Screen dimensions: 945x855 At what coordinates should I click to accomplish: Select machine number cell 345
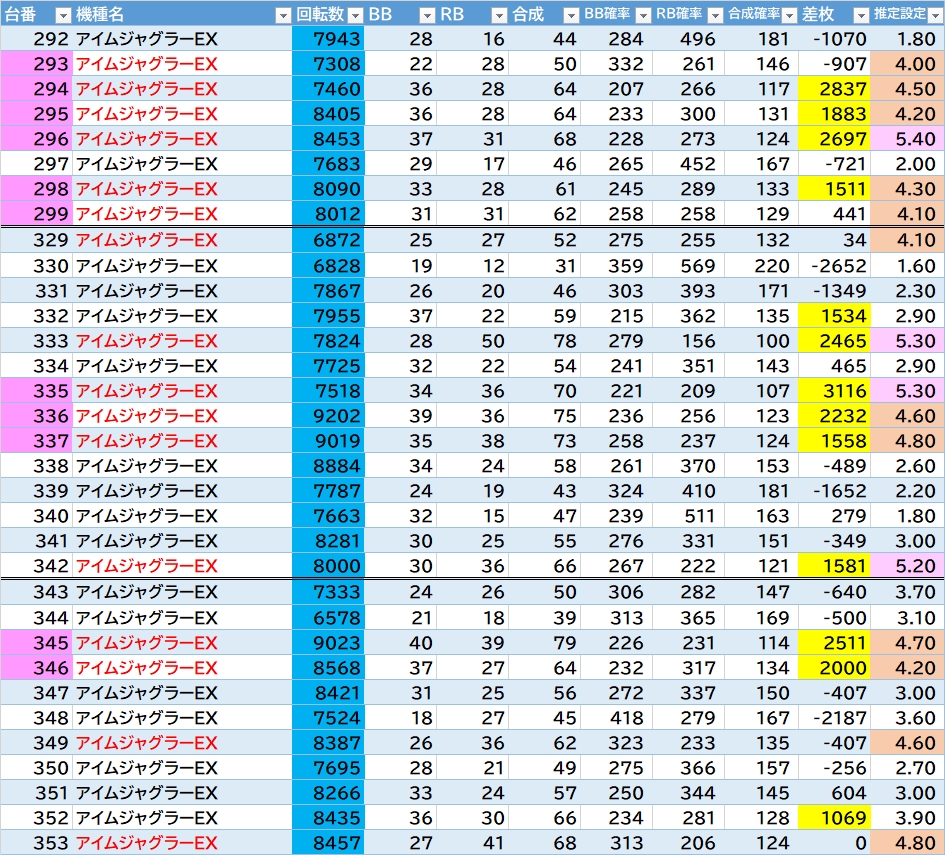(x=37, y=642)
